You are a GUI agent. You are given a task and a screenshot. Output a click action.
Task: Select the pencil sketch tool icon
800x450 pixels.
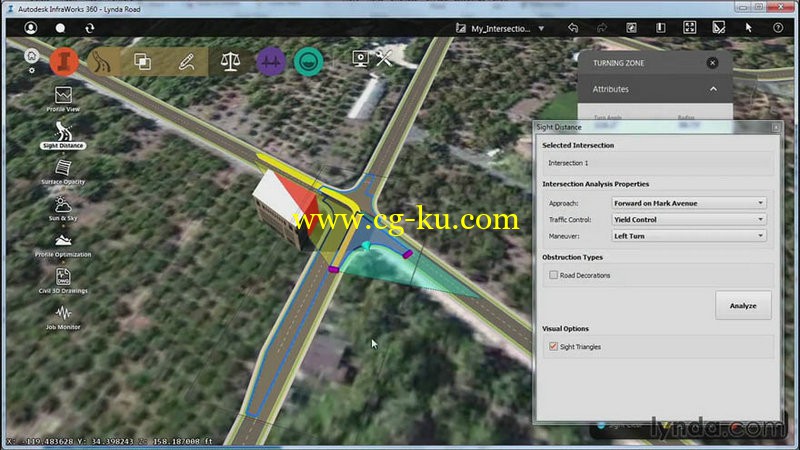click(x=187, y=62)
